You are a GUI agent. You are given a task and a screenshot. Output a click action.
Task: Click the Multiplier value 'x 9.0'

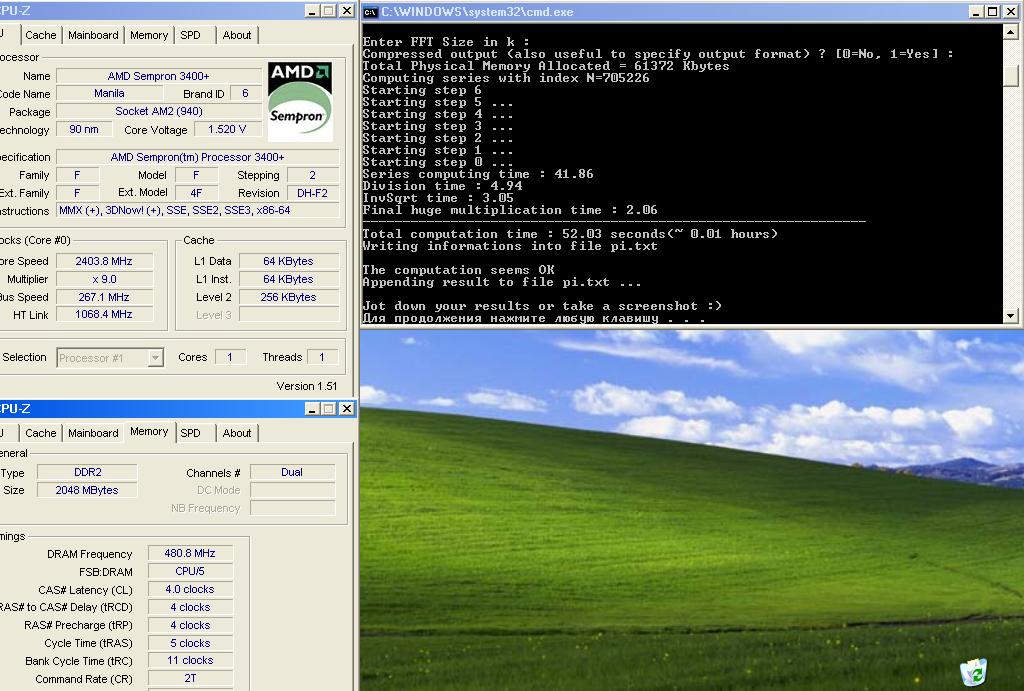(104, 280)
